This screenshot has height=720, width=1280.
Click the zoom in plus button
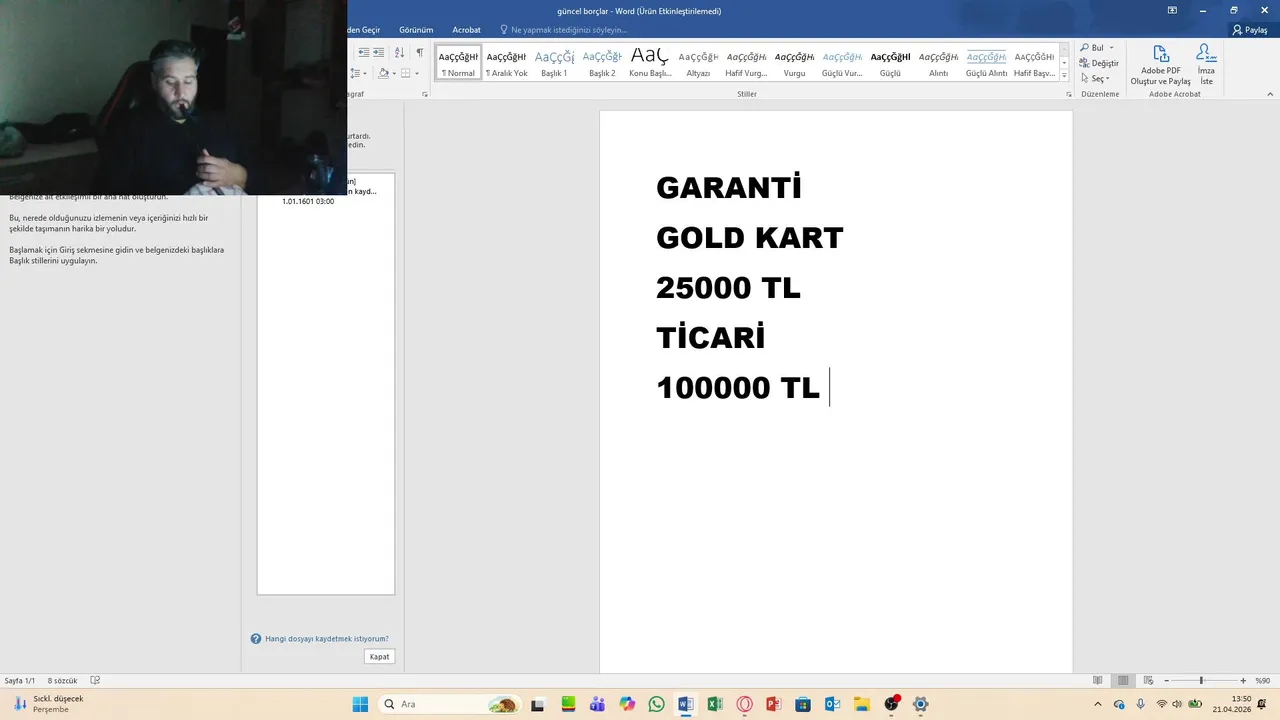tap(1243, 681)
